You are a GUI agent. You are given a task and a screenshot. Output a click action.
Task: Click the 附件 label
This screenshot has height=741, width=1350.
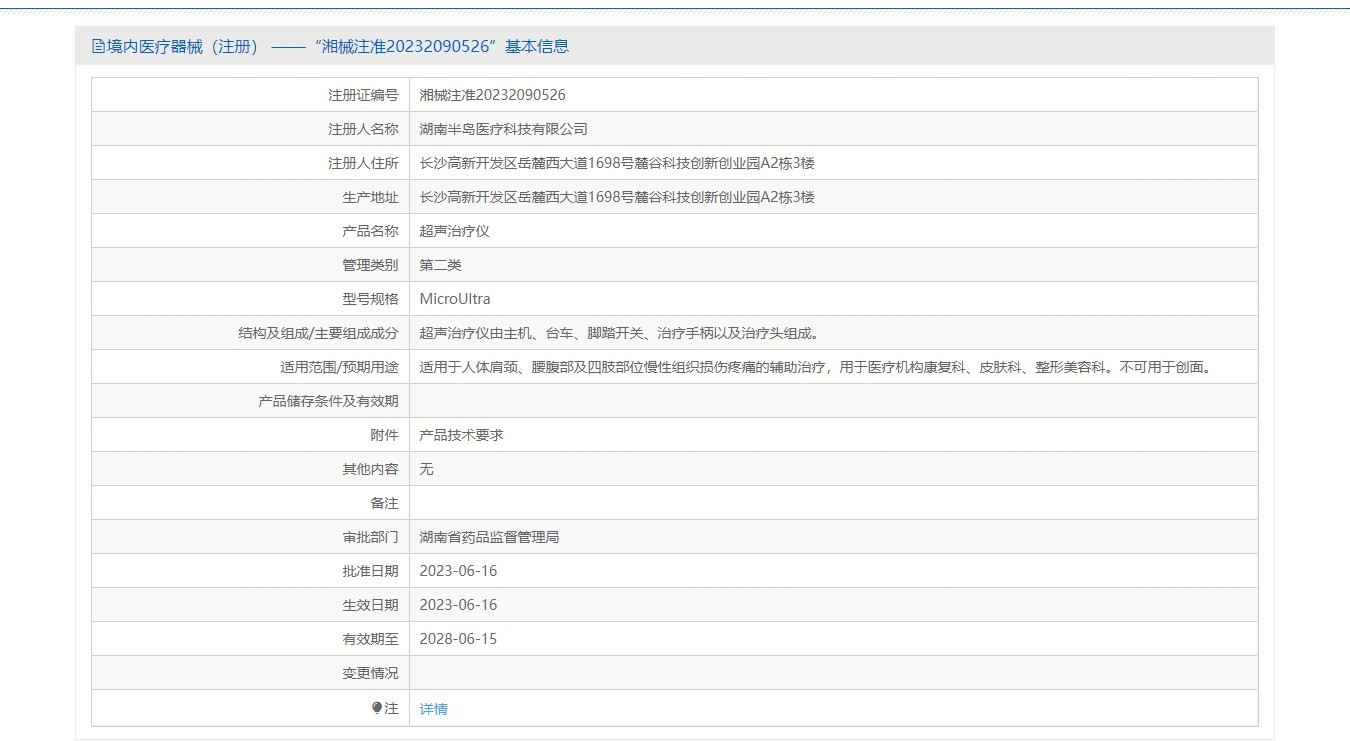pyautogui.click(x=384, y=435)
